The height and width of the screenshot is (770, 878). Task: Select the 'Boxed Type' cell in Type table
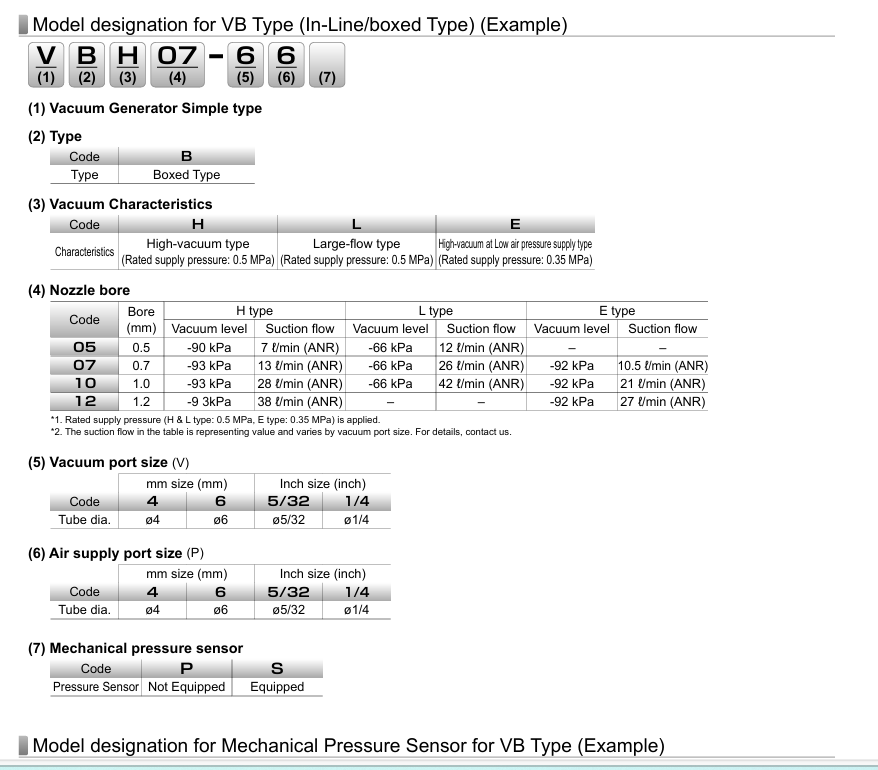[x=186, y=175]
